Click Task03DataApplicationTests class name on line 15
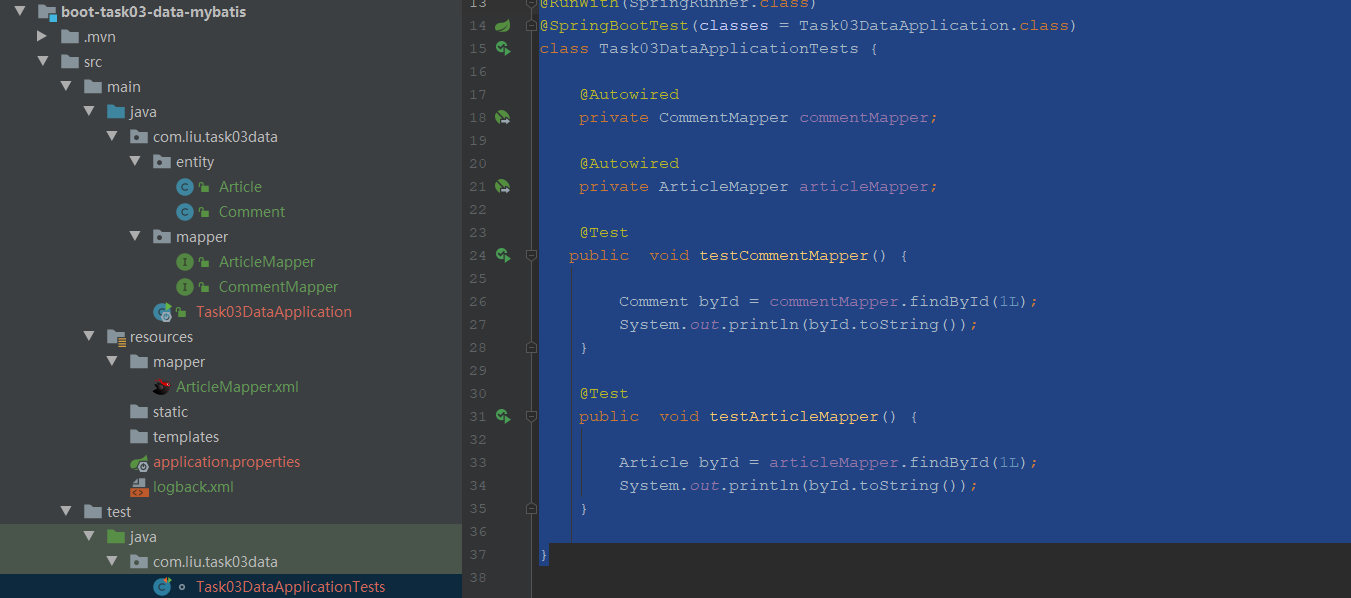The width and height of the screenshot is (1351, 598). [728, 49]
